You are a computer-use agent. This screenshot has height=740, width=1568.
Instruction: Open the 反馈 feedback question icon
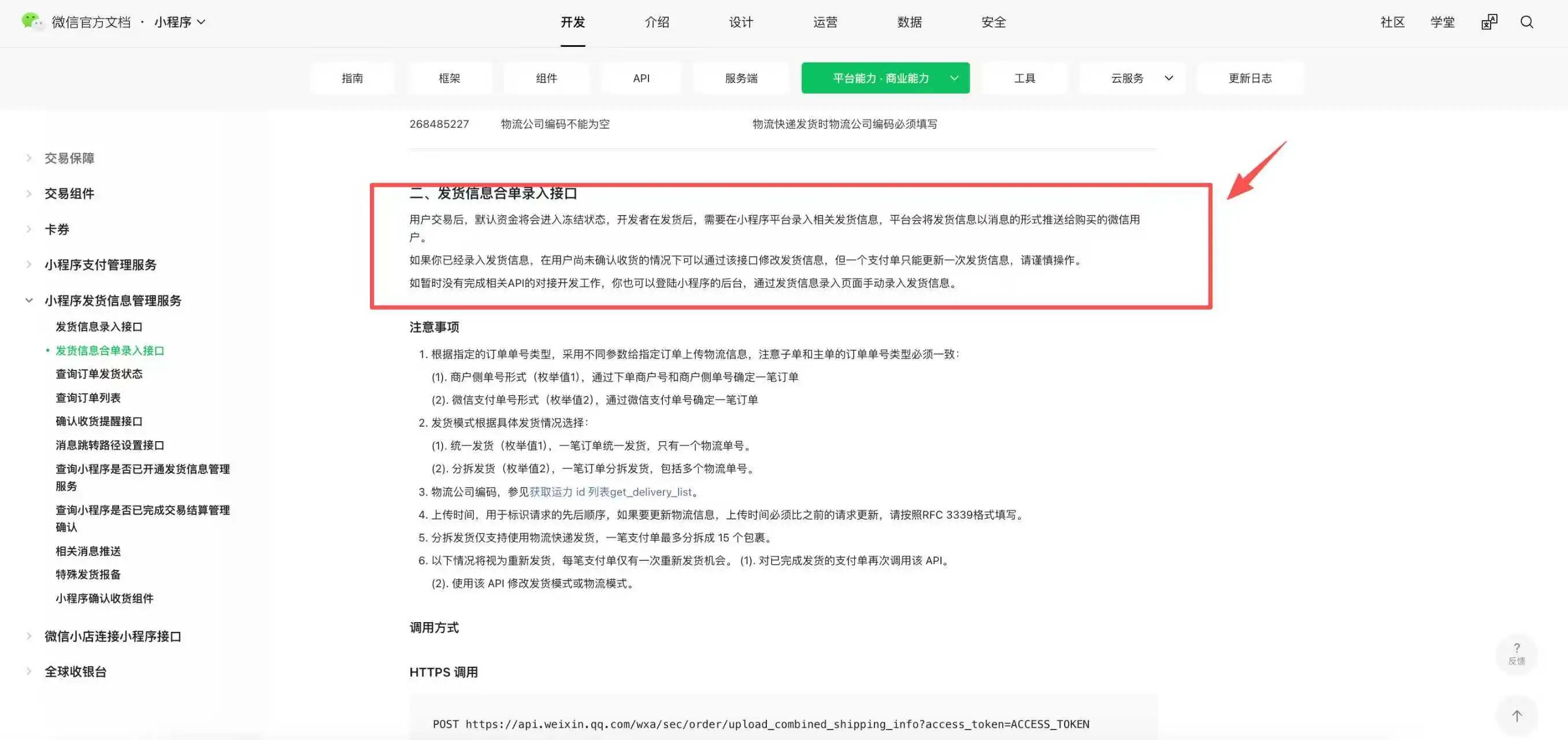click(1516, 653)
